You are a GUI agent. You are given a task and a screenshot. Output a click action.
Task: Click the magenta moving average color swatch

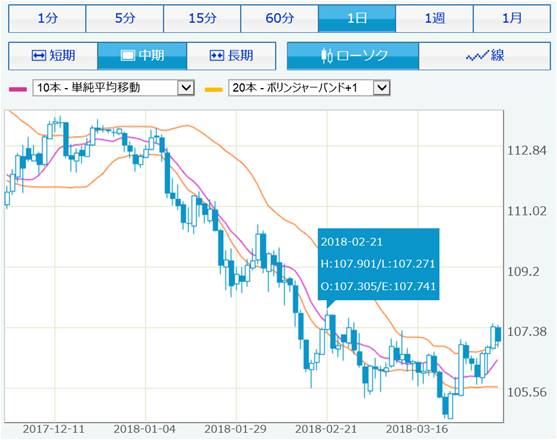tap(18, 89)
